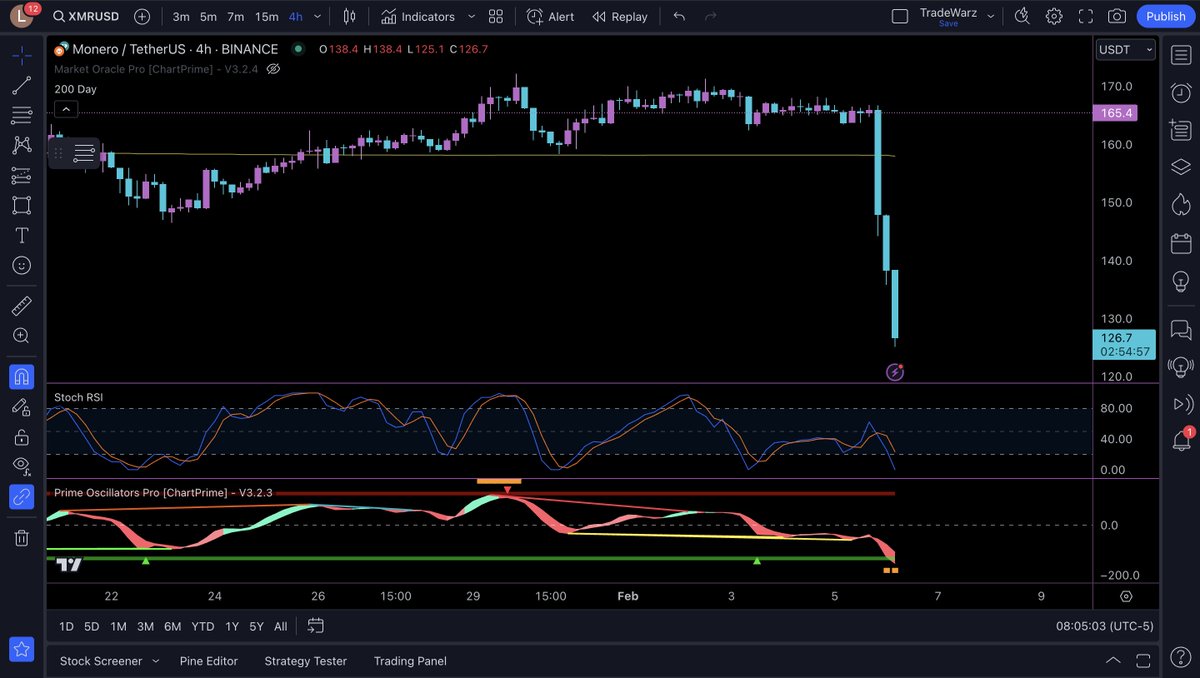
Task: Select the 4h timeframe
Action: point(296,16)
